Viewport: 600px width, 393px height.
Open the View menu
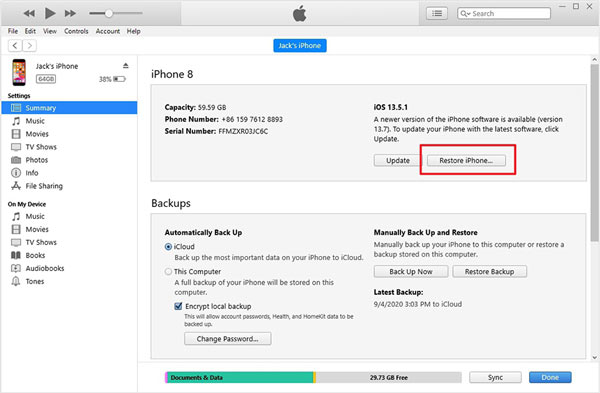[x=50, y=31]
